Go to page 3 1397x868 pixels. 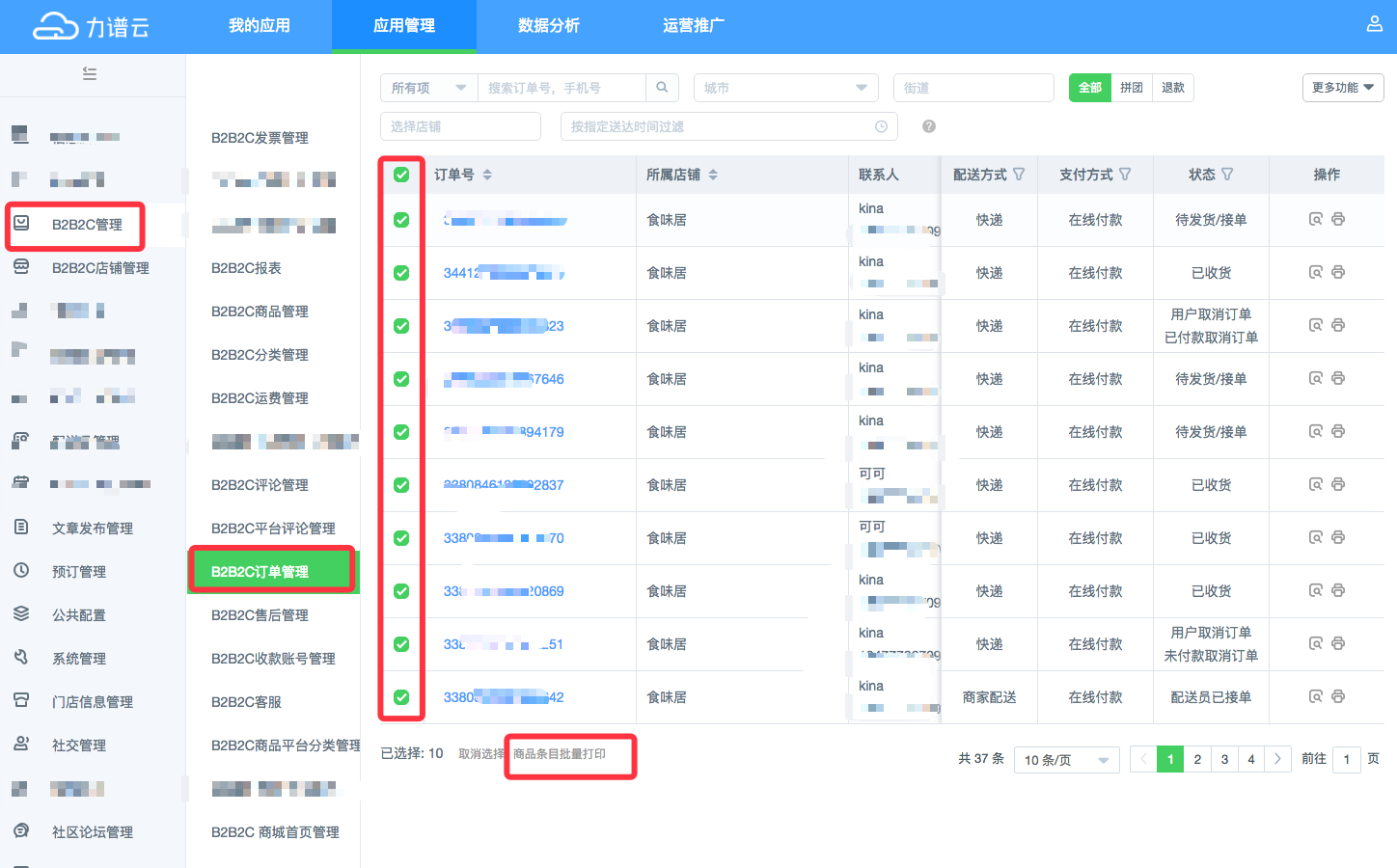pos(1224,759)
